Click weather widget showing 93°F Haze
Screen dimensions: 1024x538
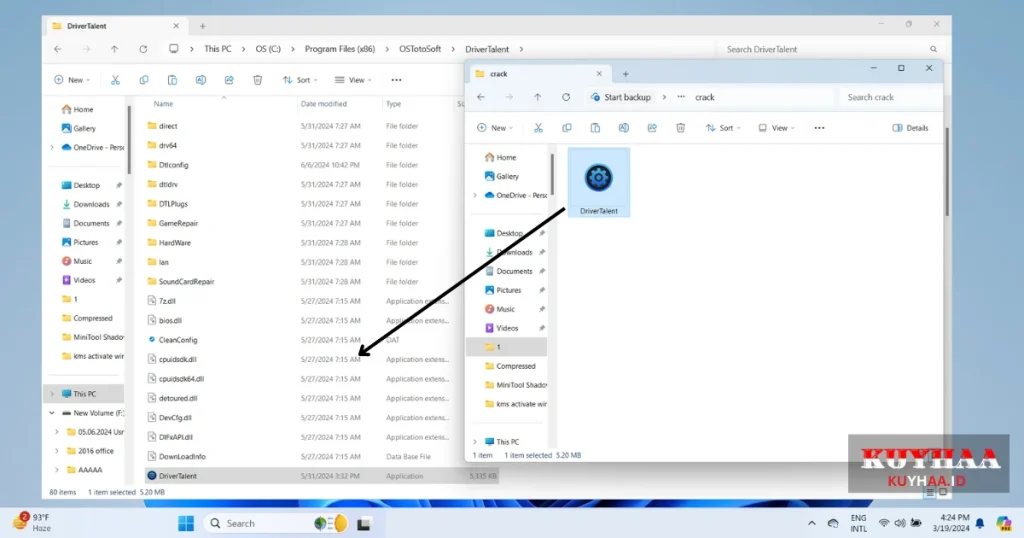coord(31,522)
